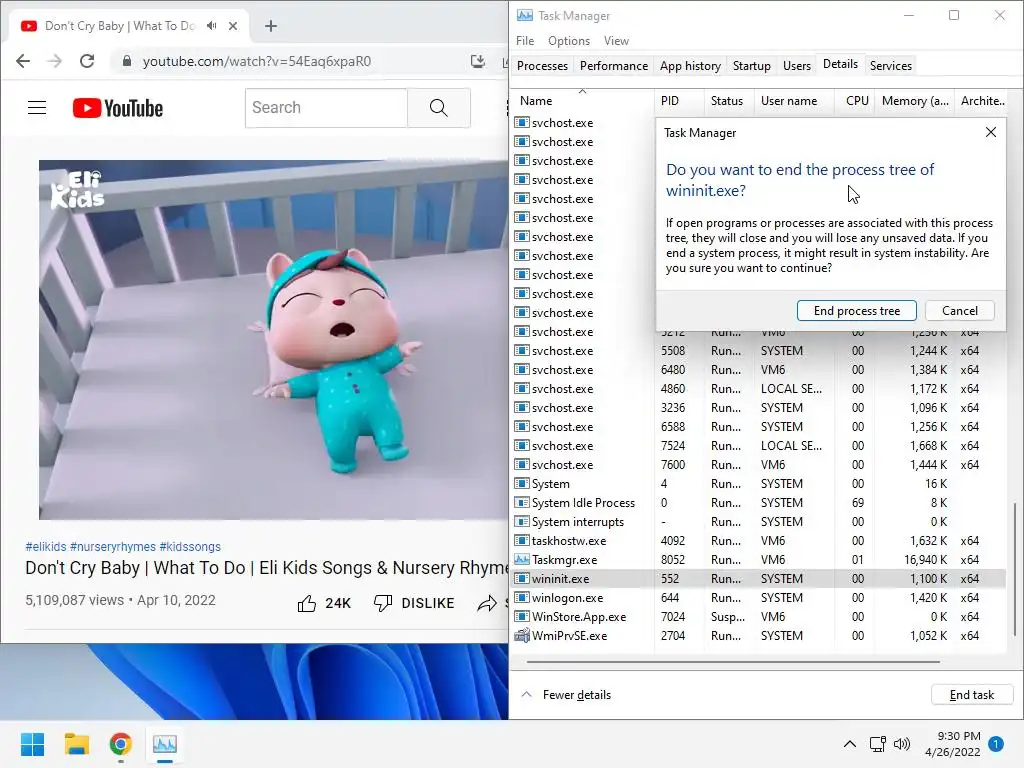Click the video player to pause

click(x=274, y=340)
